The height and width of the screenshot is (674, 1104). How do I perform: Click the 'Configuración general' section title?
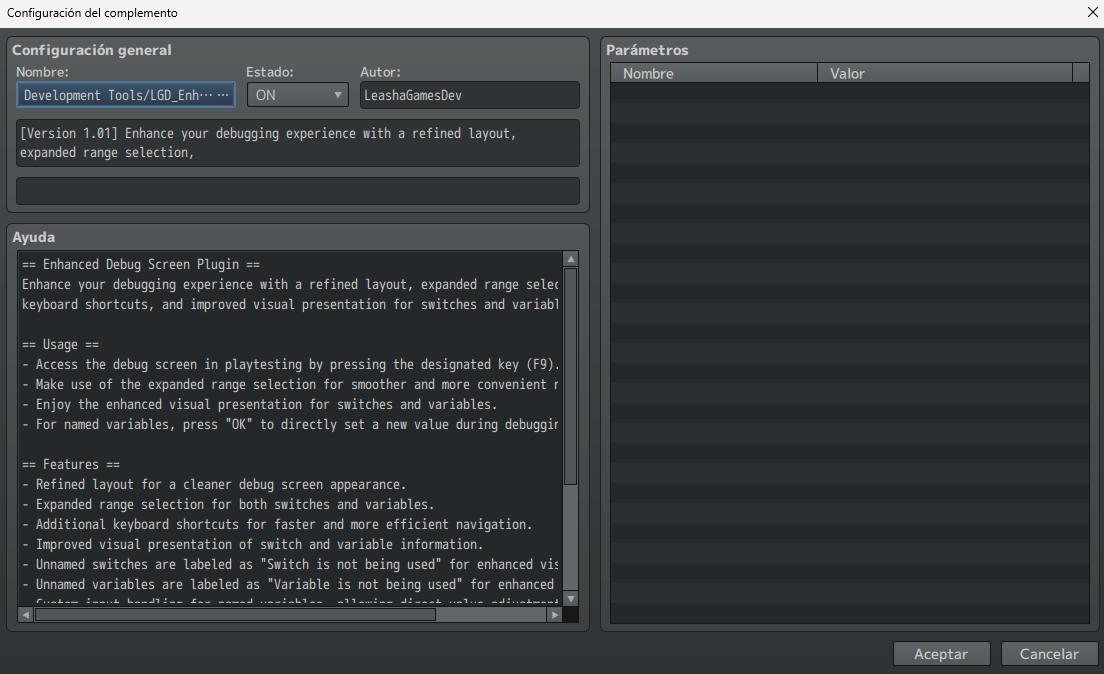(x=92, y=50)
